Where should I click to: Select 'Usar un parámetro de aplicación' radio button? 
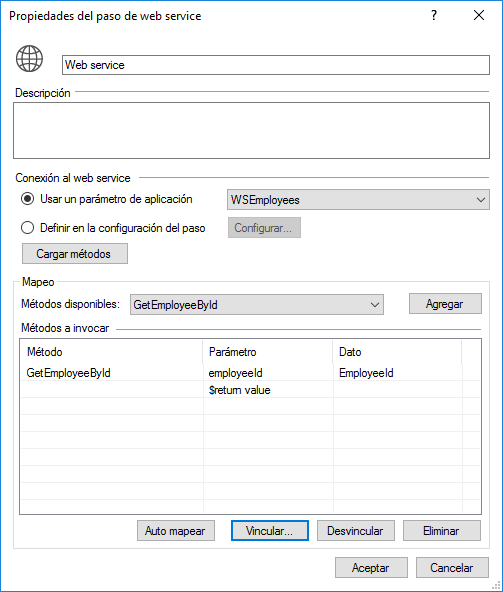[28, 199]
